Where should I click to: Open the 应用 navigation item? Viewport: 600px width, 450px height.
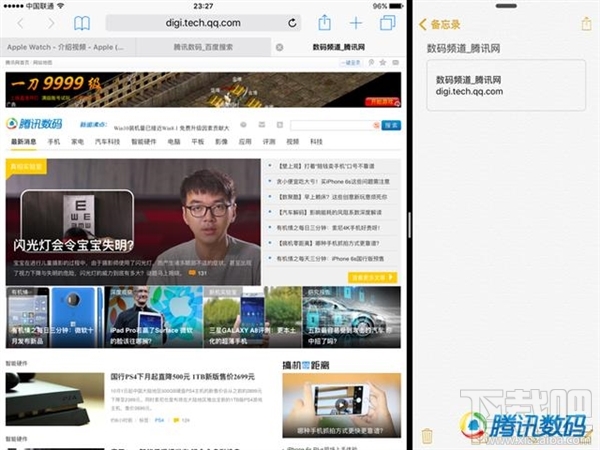(x=245, y=142)
